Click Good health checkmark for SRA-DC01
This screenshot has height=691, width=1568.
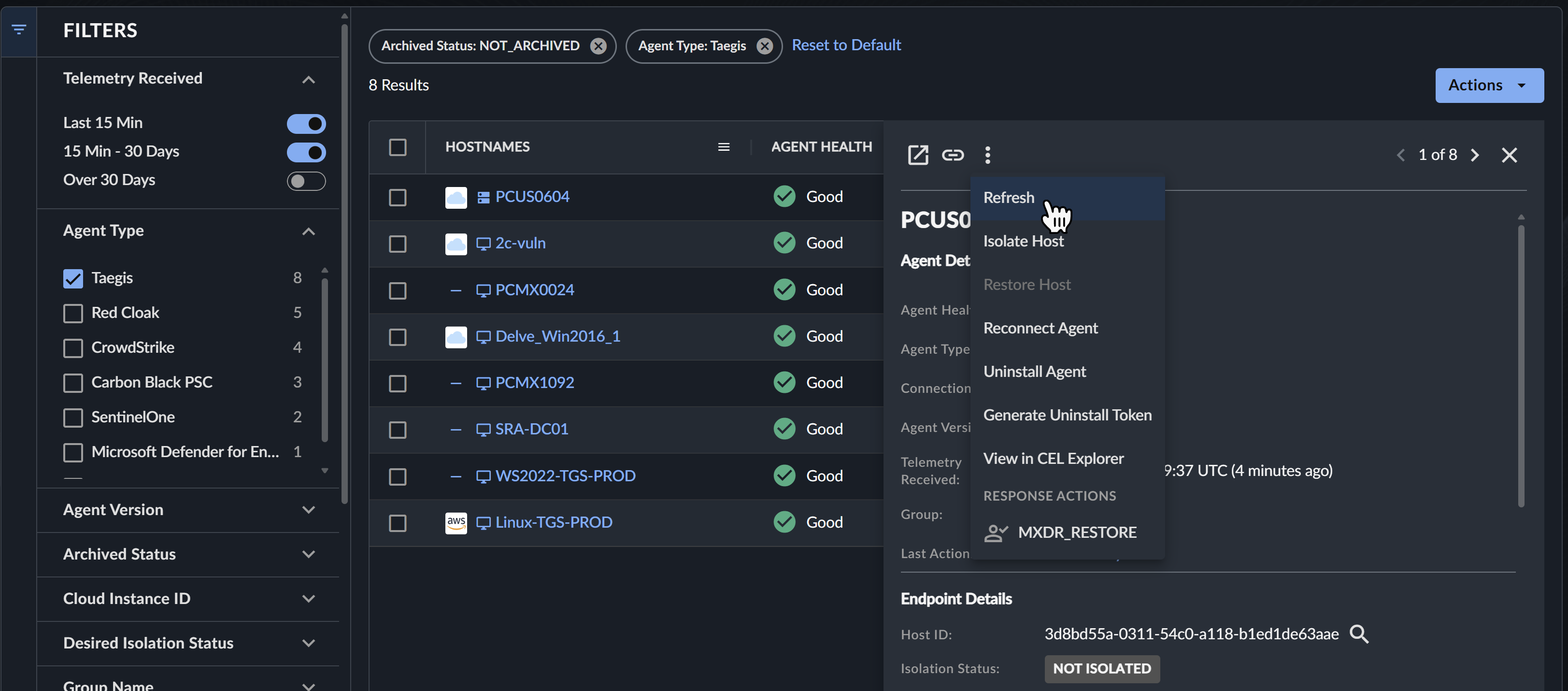coord(784,429)
